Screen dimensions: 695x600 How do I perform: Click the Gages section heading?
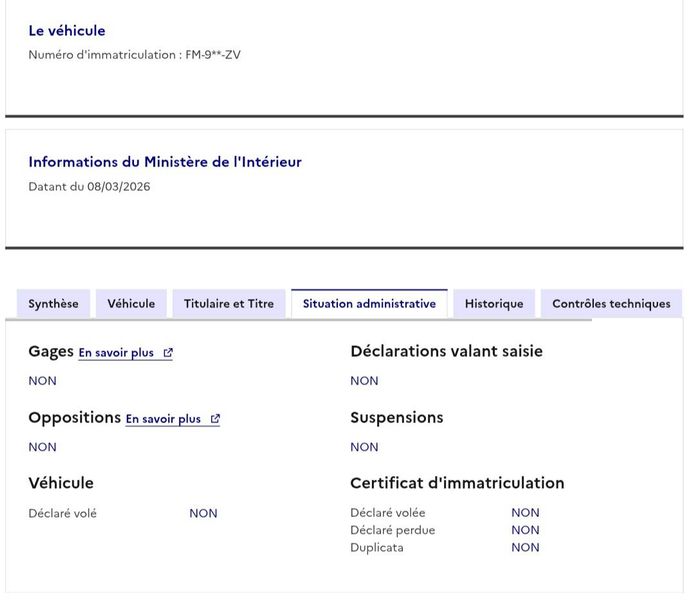click(51, 351)
